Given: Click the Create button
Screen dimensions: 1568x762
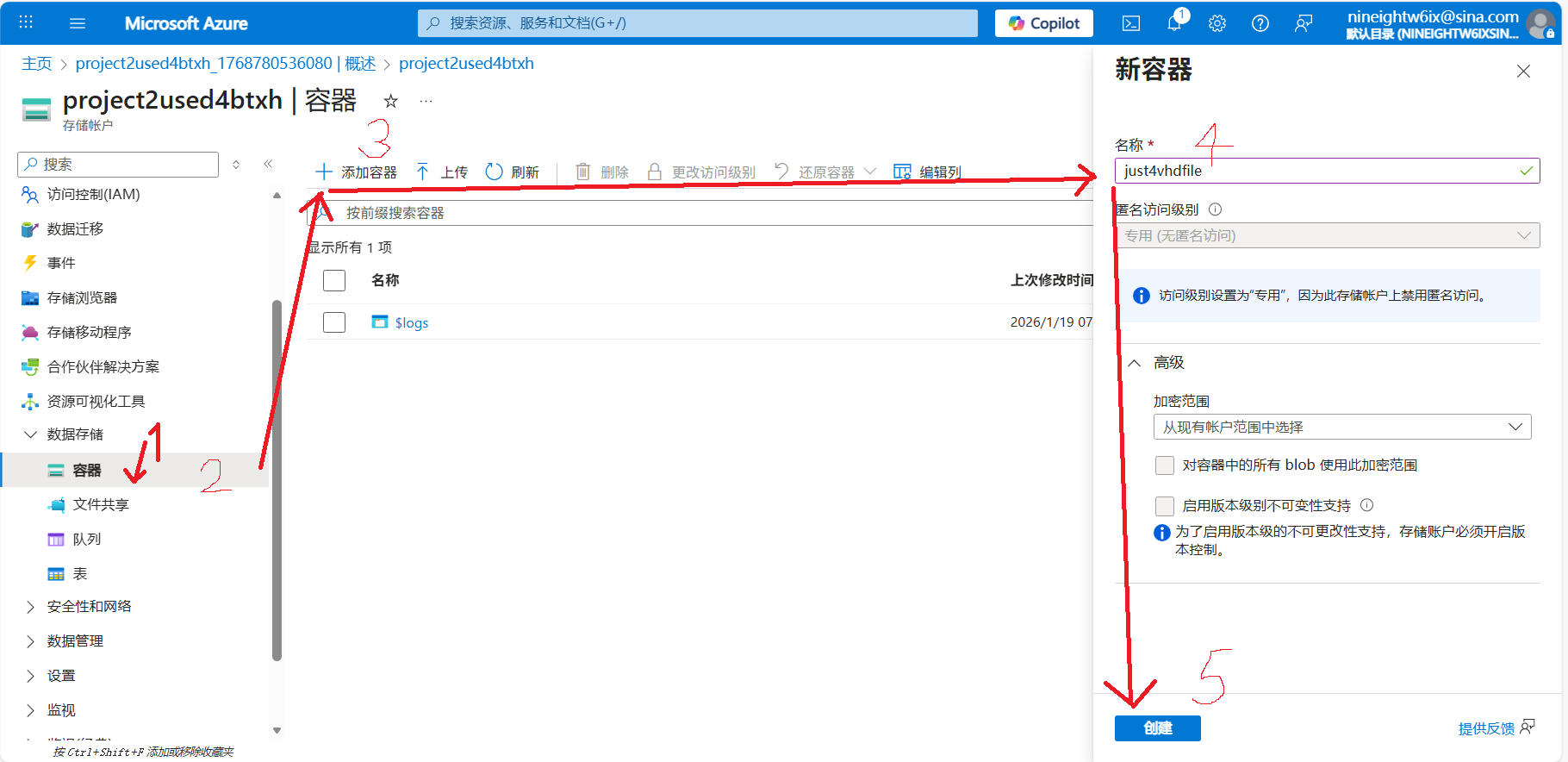Looking at the screenshot, I should (x=1157, y=728).
